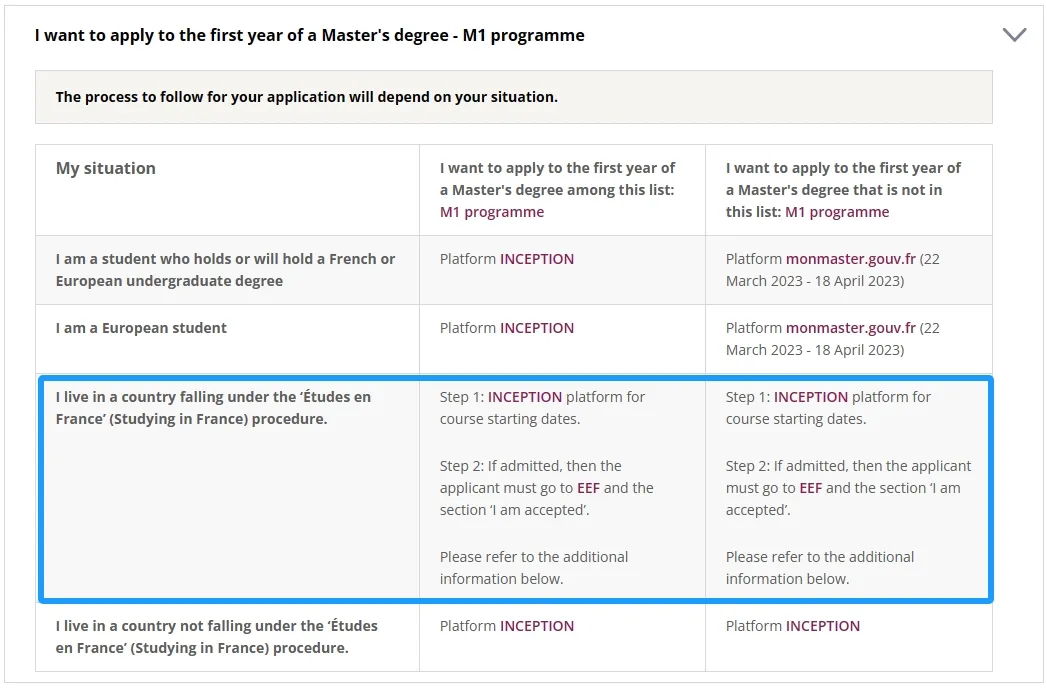
Task: Follow the EEF link in the right column
Action: [810, 488]
